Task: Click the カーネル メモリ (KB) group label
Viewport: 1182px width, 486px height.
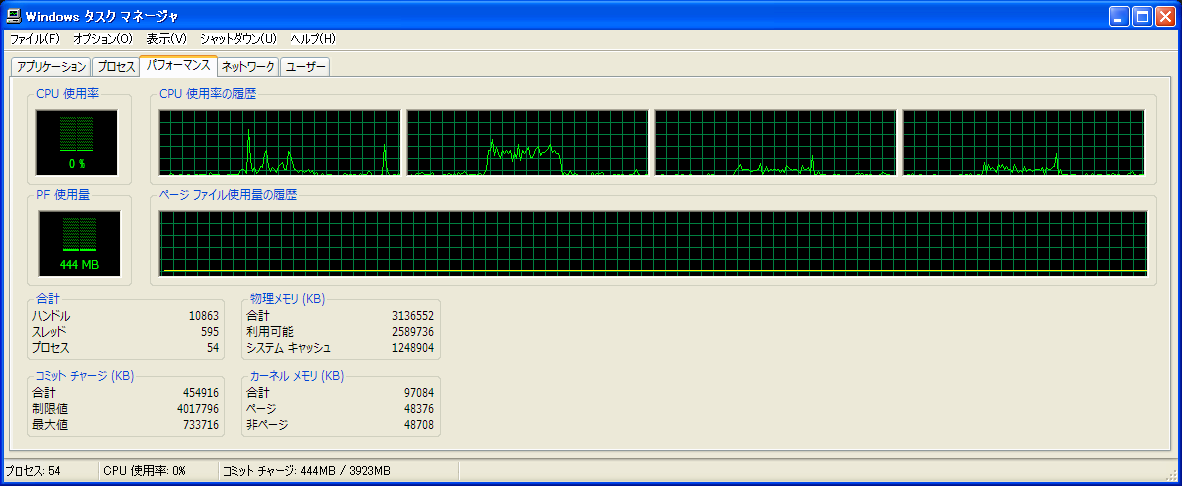Action: click(297, 376)
